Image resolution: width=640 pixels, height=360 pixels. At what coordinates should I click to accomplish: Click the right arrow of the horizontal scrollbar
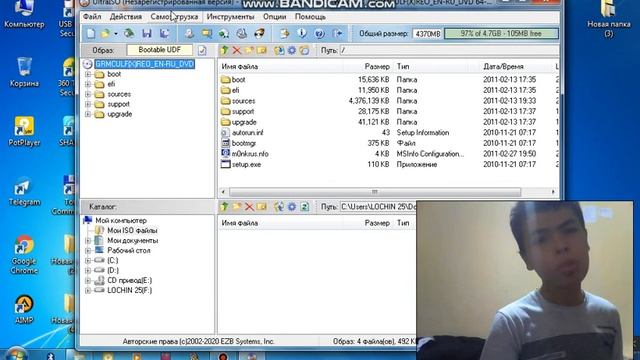point(553,192)
